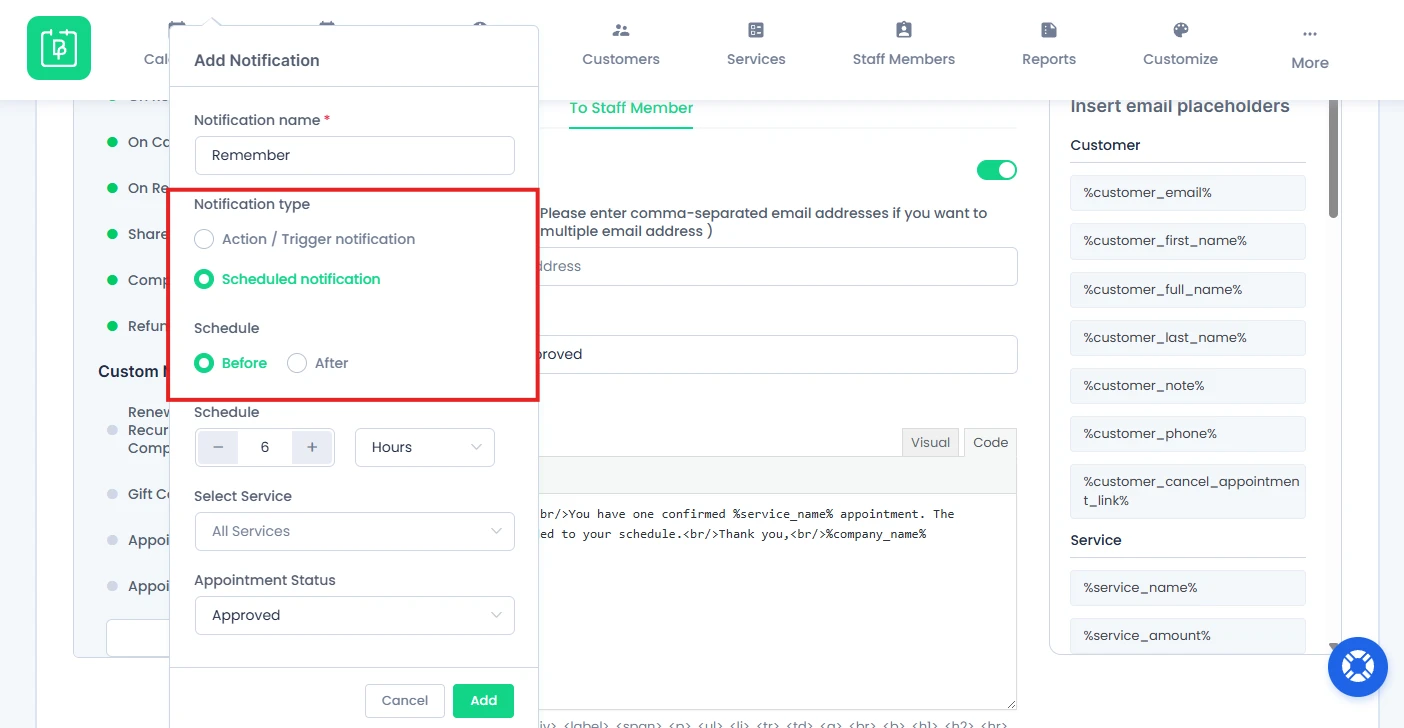Insert %customer_note% placeholder

click(1188, 386)
